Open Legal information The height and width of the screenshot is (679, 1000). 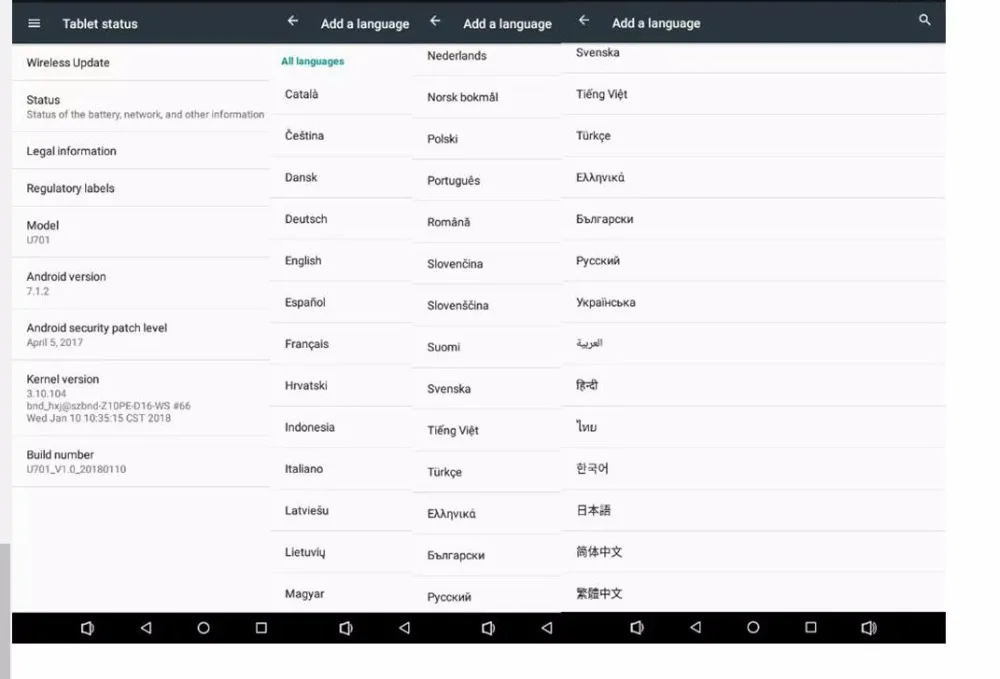[x=140, y=151]
